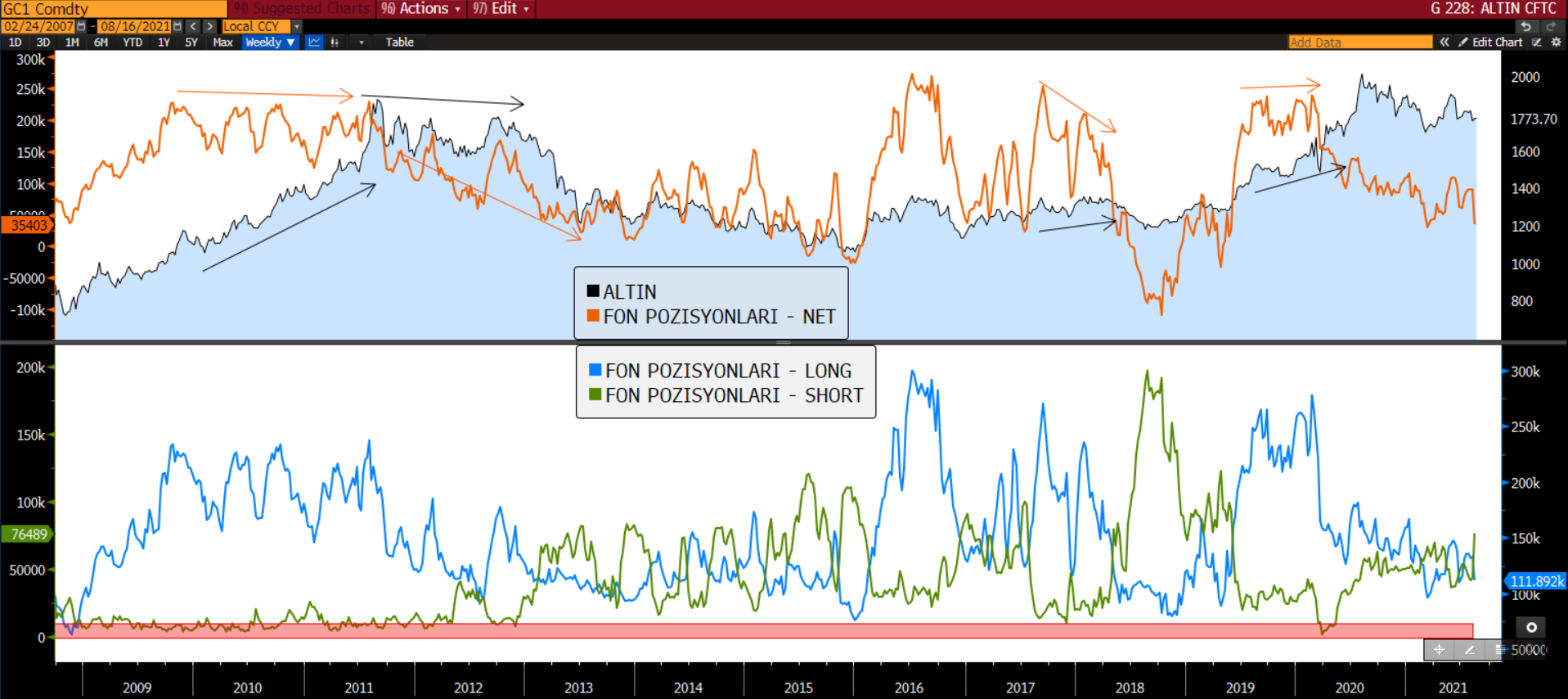The image size is (1568, 699).
Task: Activate crosshair cursor tool in chart
Action: 1439,650
